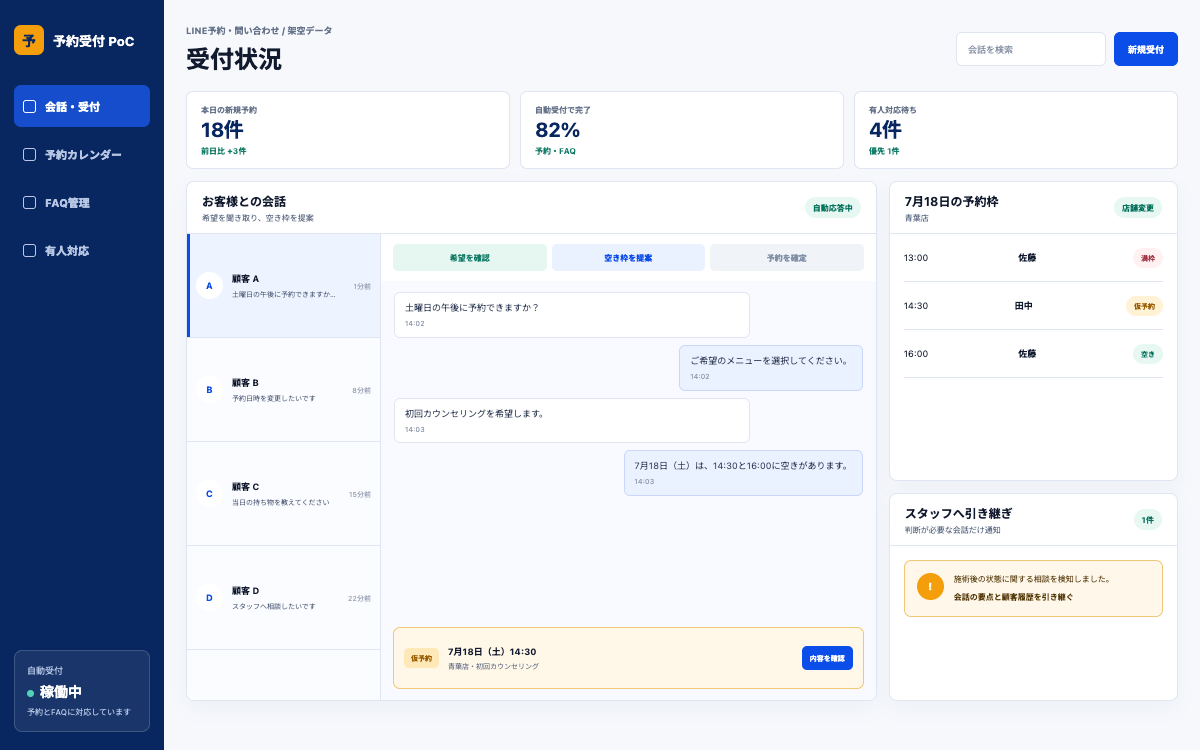Click the FAQ管理 sidebar square icon
Screen dimensions: 1200x750
tap(29, 202)
